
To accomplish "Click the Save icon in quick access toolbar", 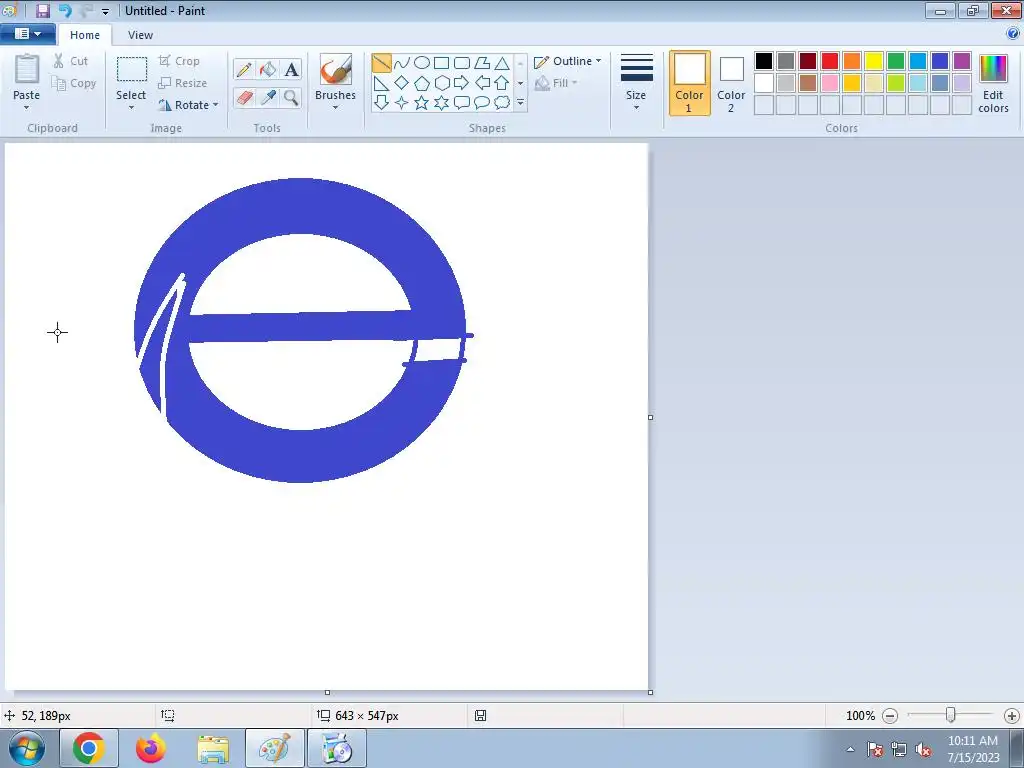I will point(42,10).
